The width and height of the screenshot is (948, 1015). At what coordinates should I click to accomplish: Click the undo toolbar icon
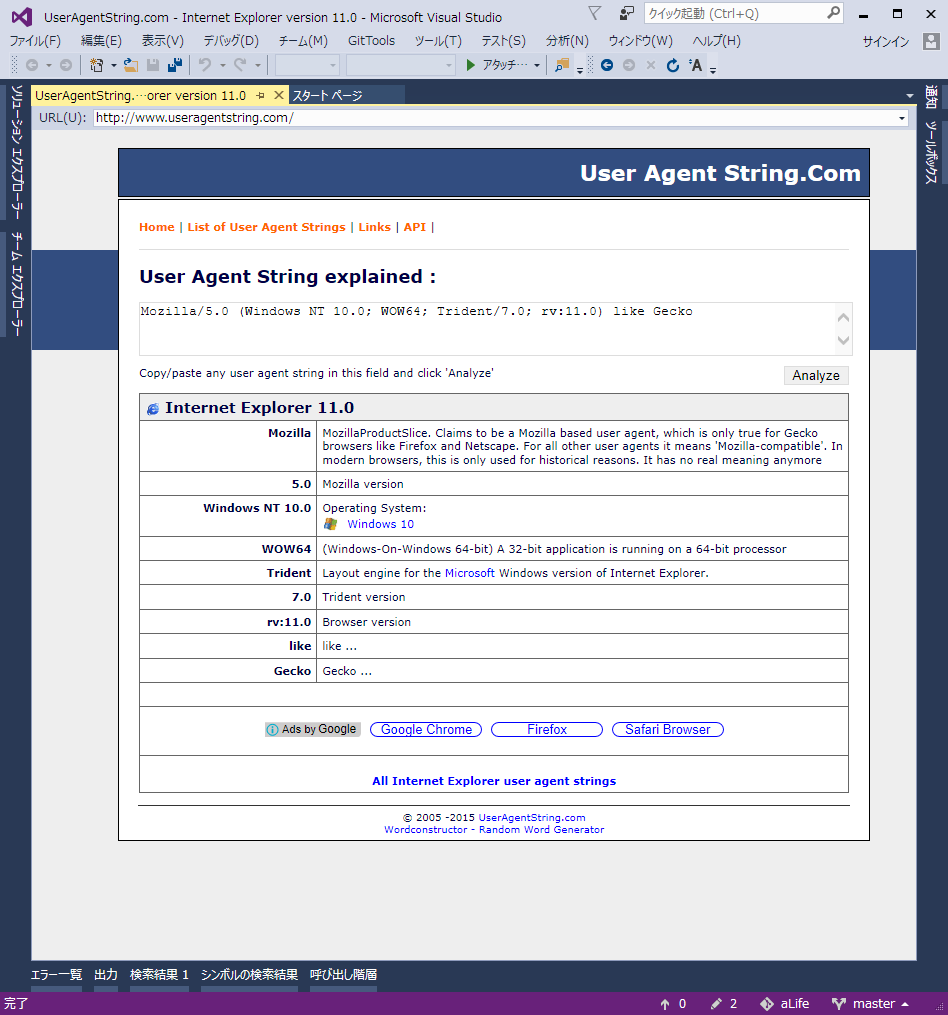point(205,65)
